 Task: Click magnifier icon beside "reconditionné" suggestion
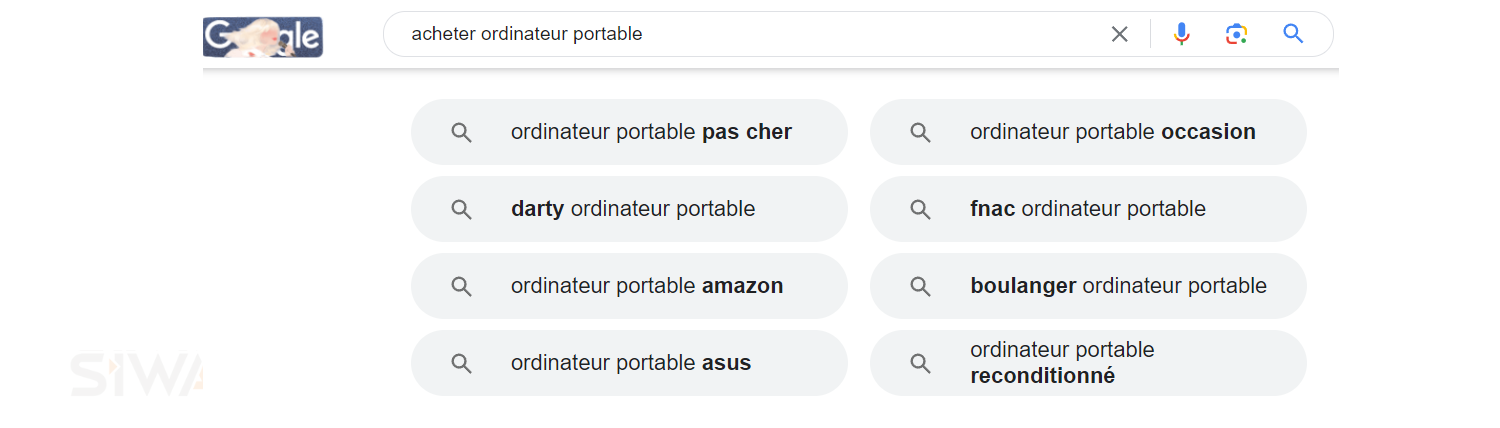(920, 363)
